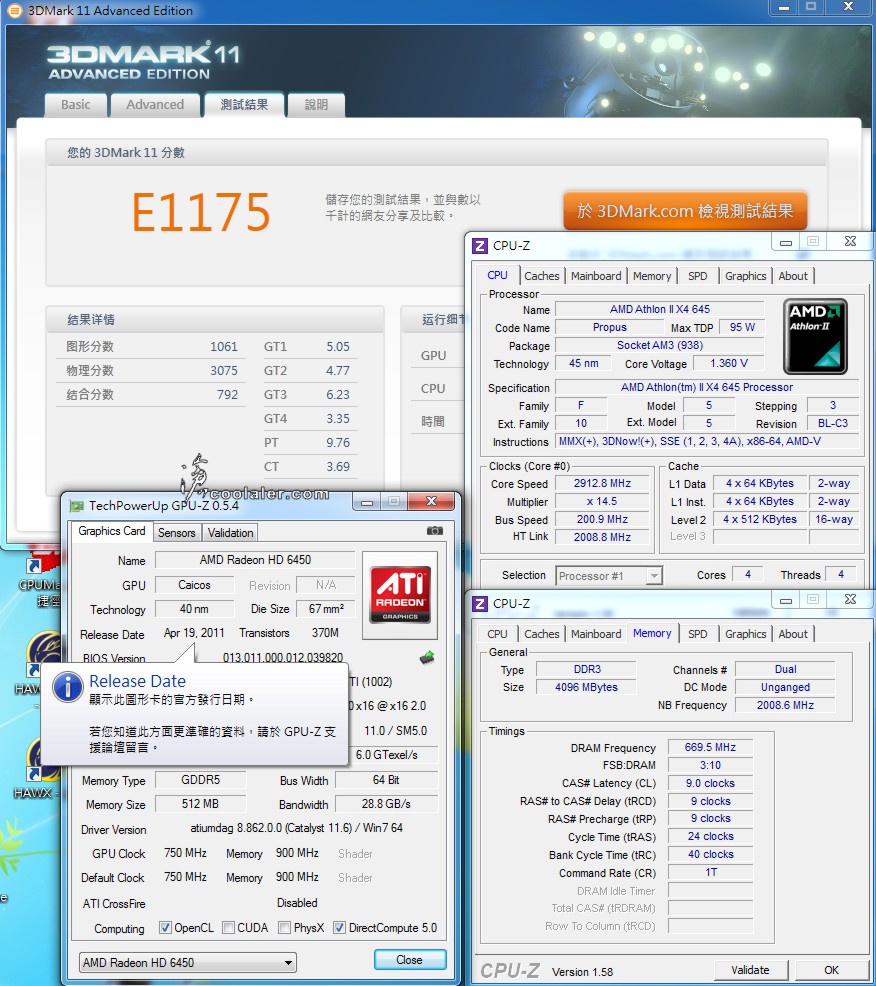The height and width of the screenshot is (986, 876).
Task: Open Caches tab in lower CPU-Z window
Action: pos(541,634)
